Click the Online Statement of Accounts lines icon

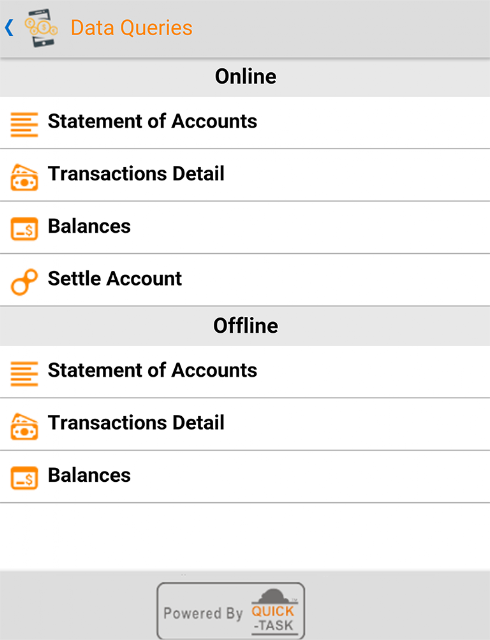(24, 124)
